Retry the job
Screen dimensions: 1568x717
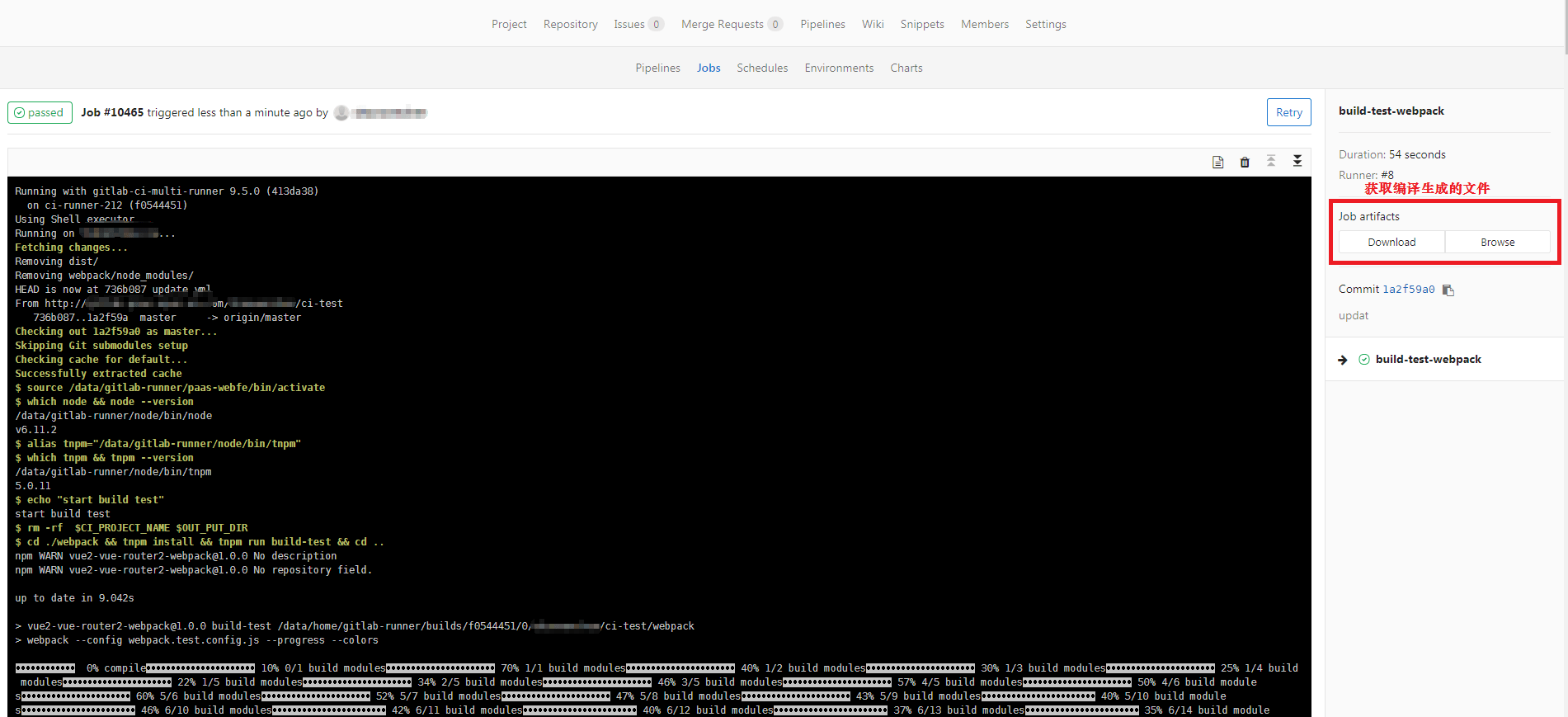point(1289,112)
